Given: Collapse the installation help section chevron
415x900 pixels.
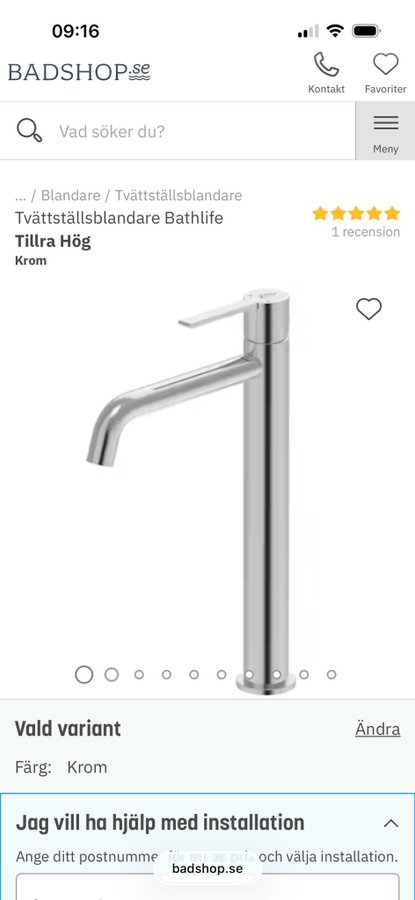Looking at the screenshot, I should click(391, 823).
